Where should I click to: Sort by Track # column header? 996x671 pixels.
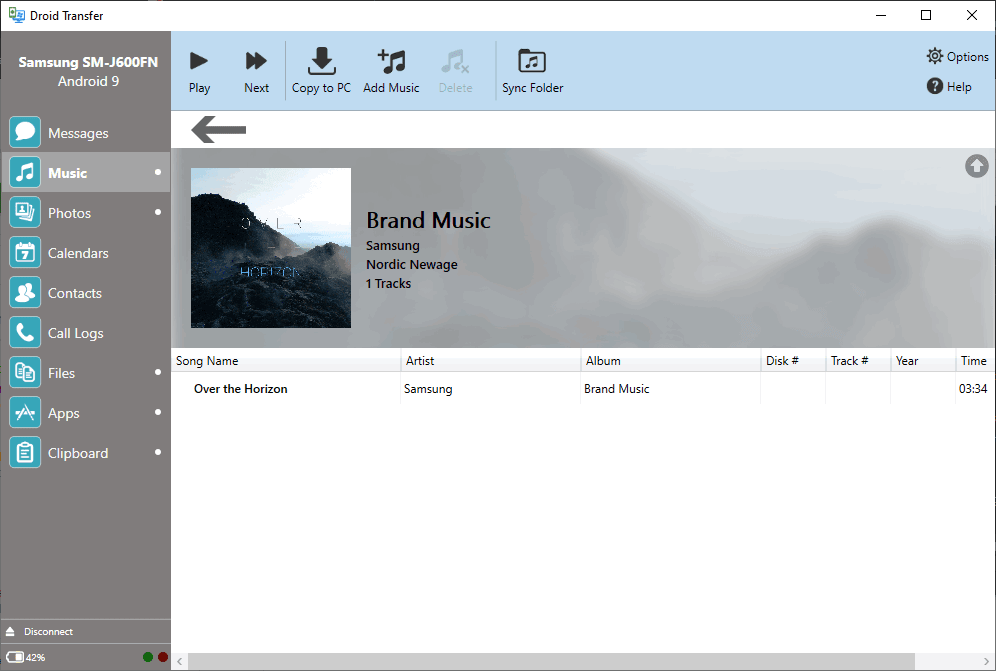(858, 361)
